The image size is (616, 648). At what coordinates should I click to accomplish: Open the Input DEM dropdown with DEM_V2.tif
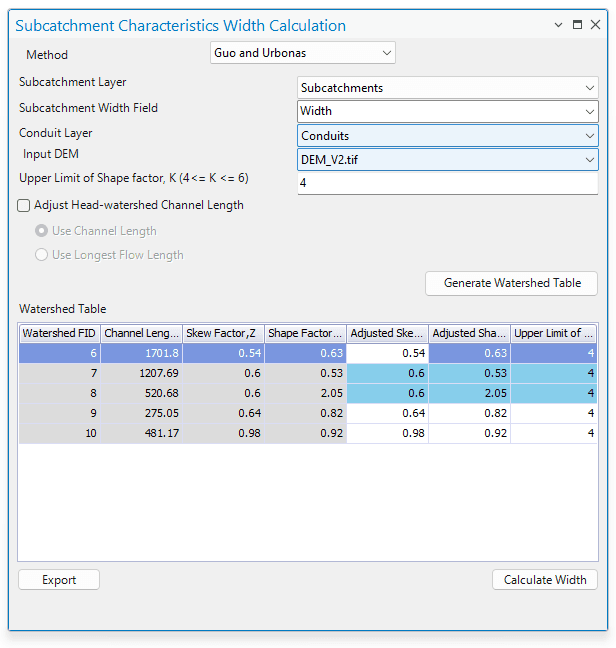point(447,160)
